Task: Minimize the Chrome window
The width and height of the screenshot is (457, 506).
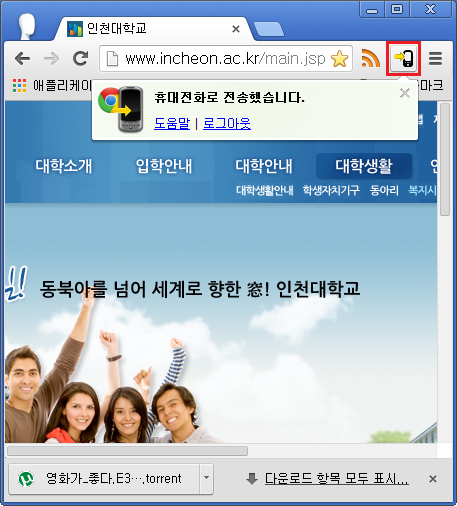Action: point(372,10)
